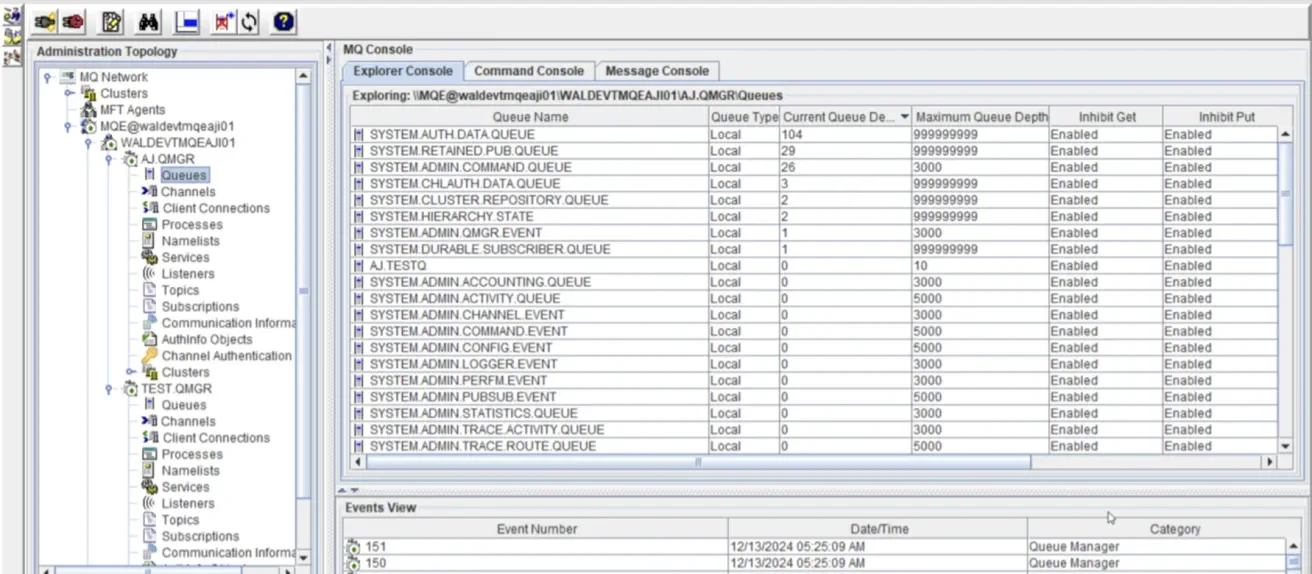The height and width of the screenshot is (574, 1312).
Task: Expand Clusters under AJ.QMGR
Action: tap(130, 372)
